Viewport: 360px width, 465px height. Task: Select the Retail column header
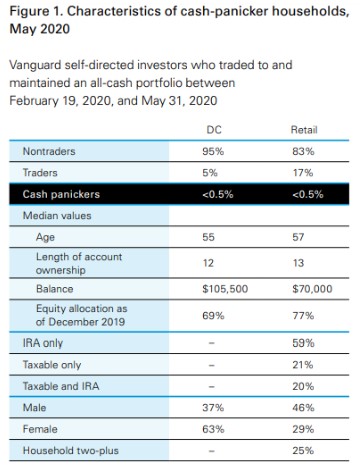(x=304, y=130)
